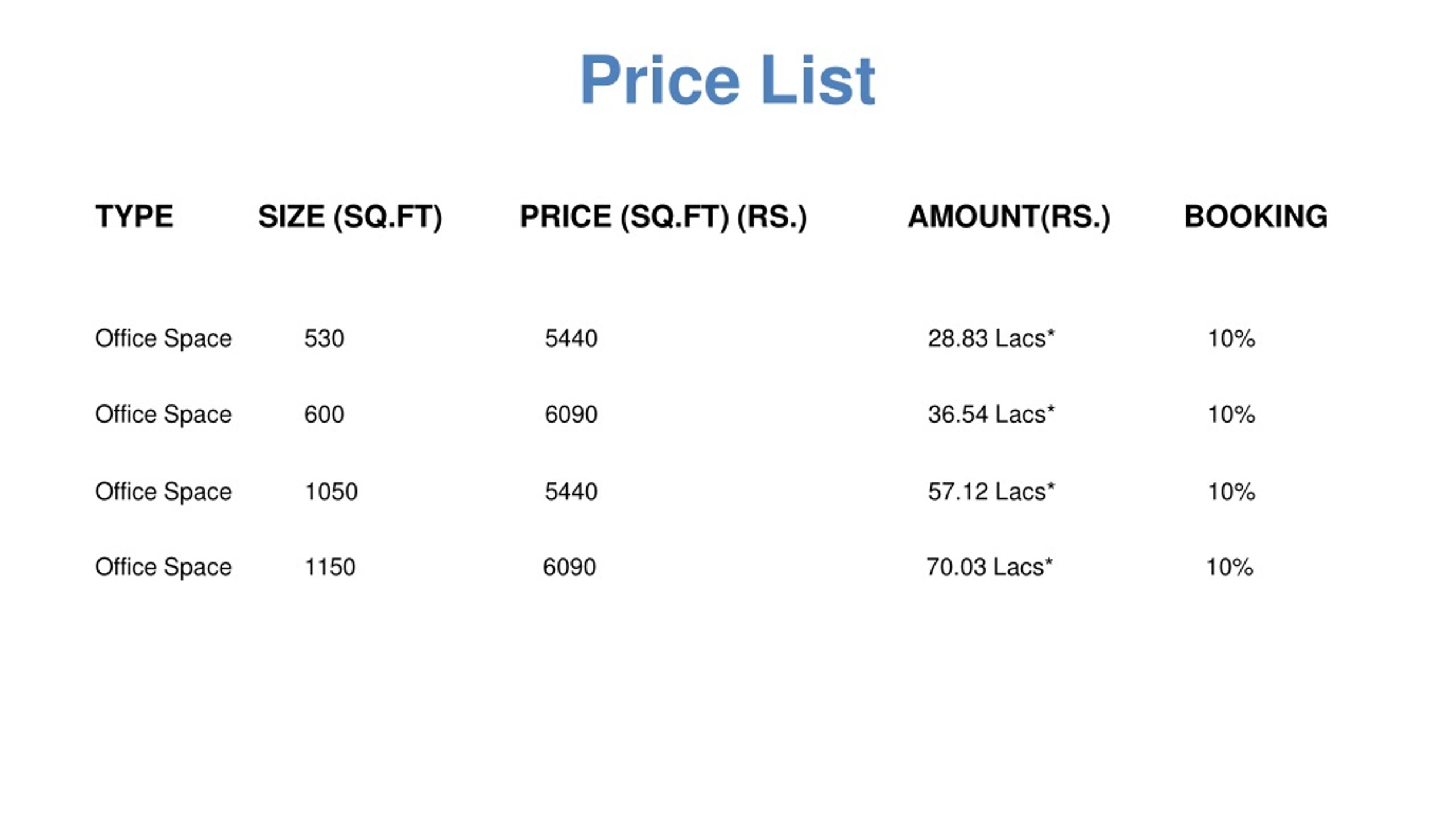Click the last row's 6090 price
This screenshot has height=819, width=1456.
tap(569, 567)
